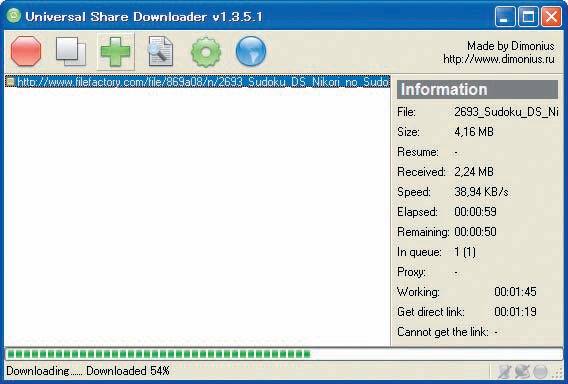Open settings with the green gear icon

(x=206, y=52)
